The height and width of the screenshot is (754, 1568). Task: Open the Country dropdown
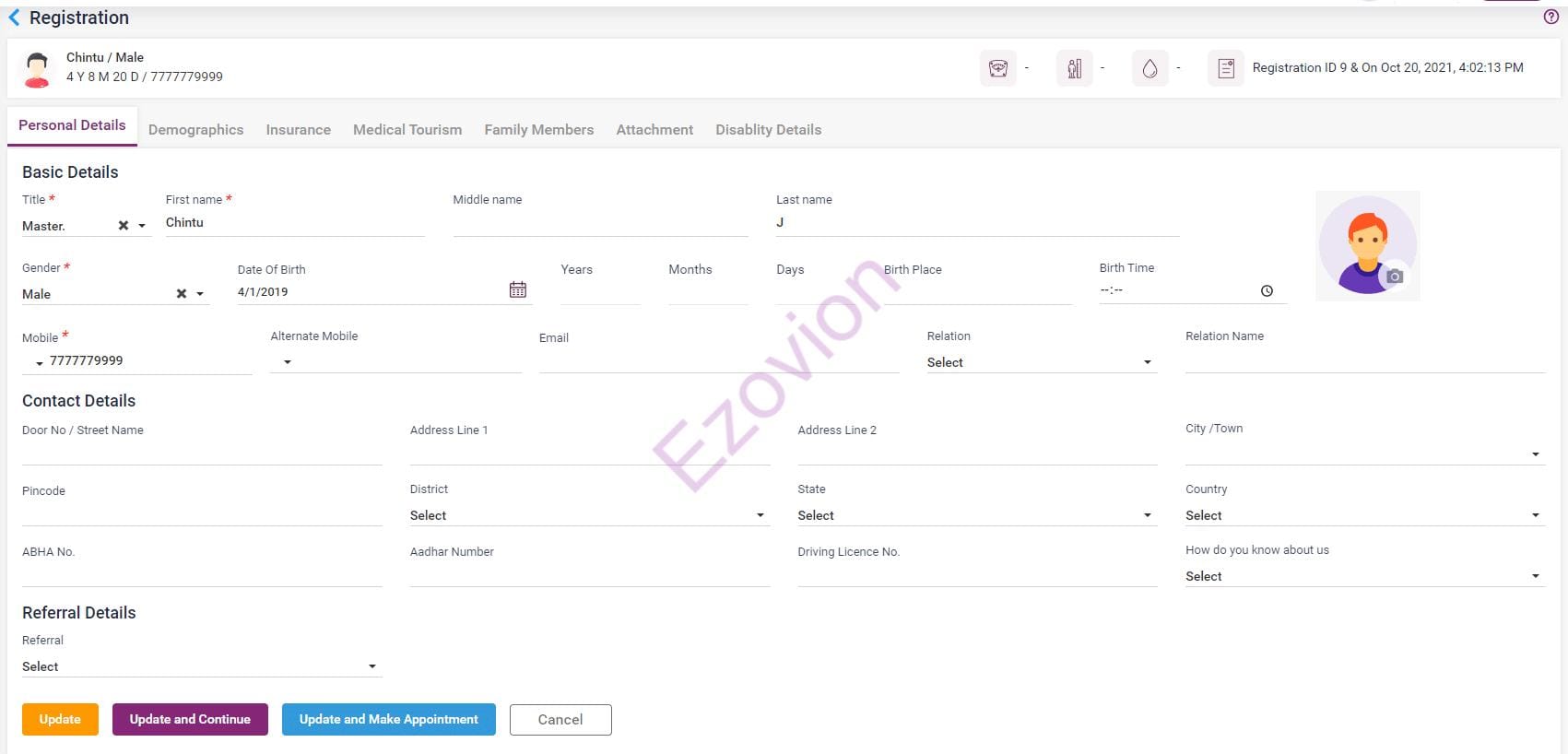pyautogui.click(x=1535, y=515)
